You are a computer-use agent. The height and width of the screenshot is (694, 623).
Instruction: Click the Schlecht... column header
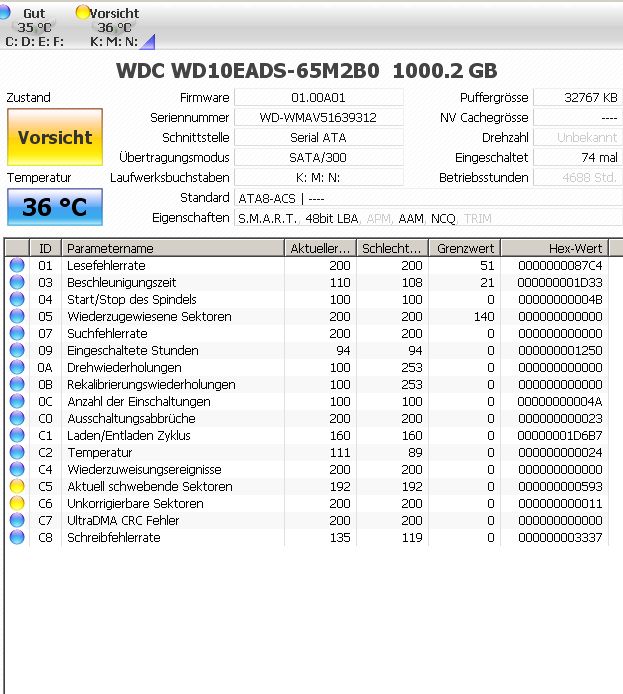tap(392, 248)
